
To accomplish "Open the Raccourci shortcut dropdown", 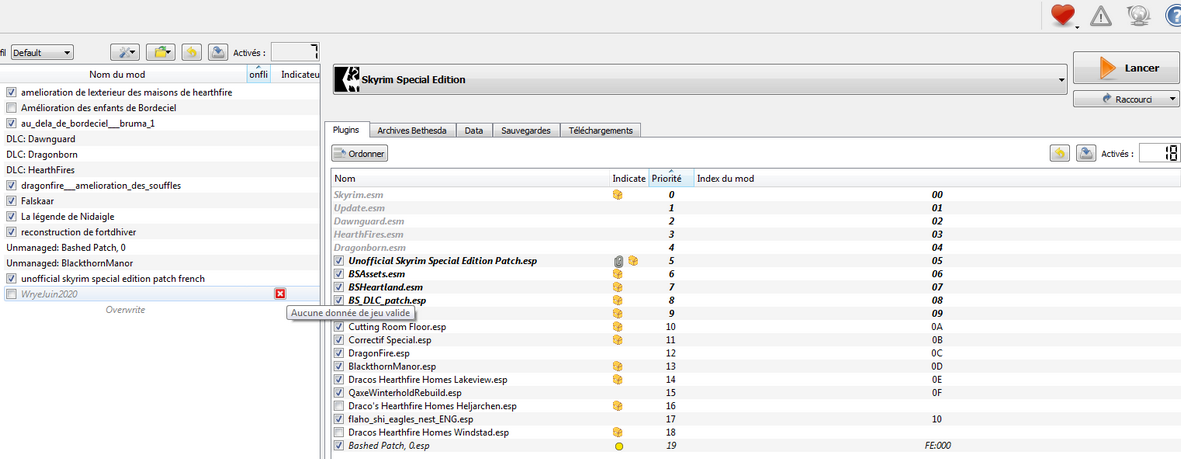I will coord(1126,99).
